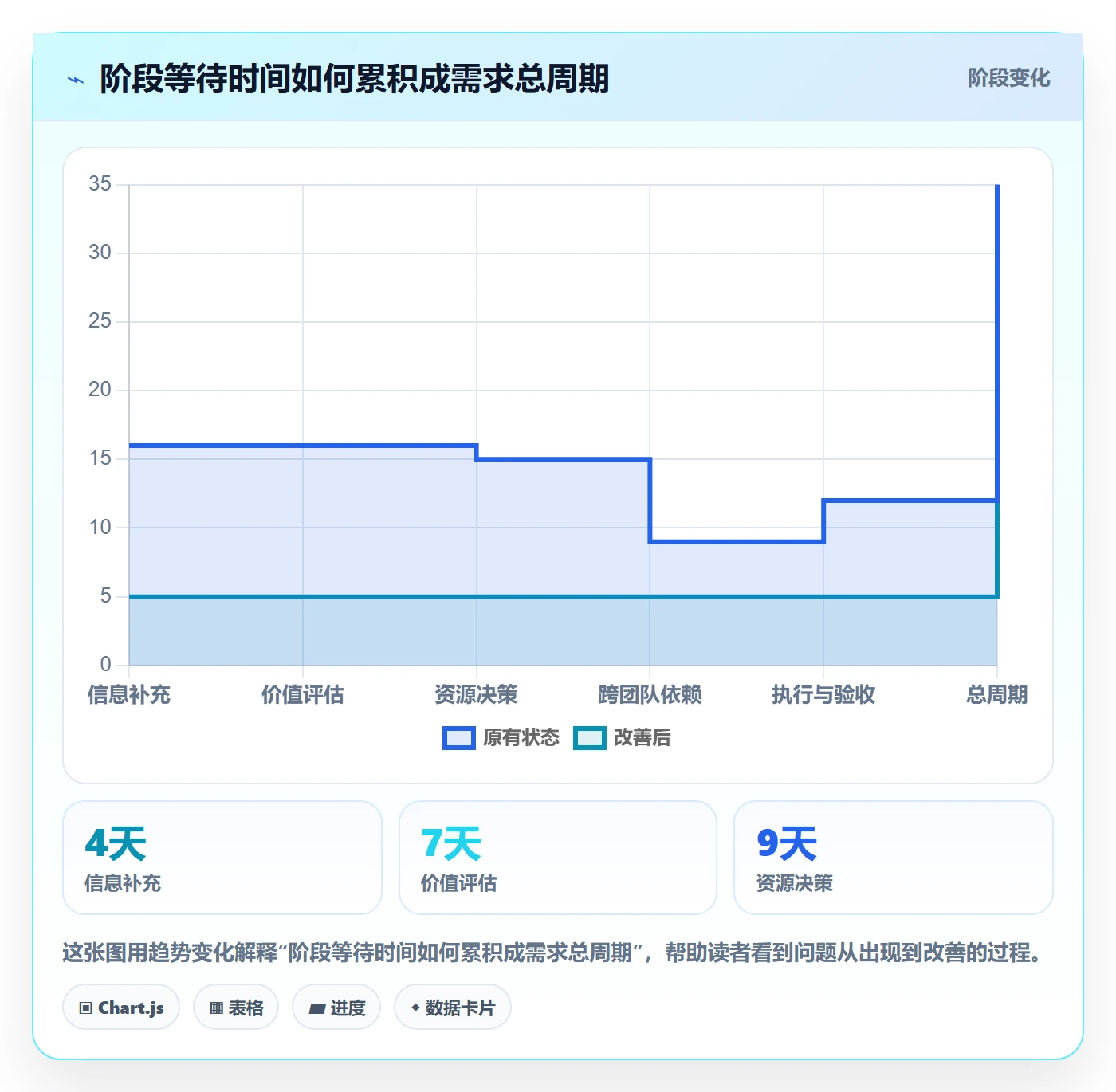The image size is (1116, 1092).
Task: Click the 改善后 teal legend color box
Action: tap(590, 737)
